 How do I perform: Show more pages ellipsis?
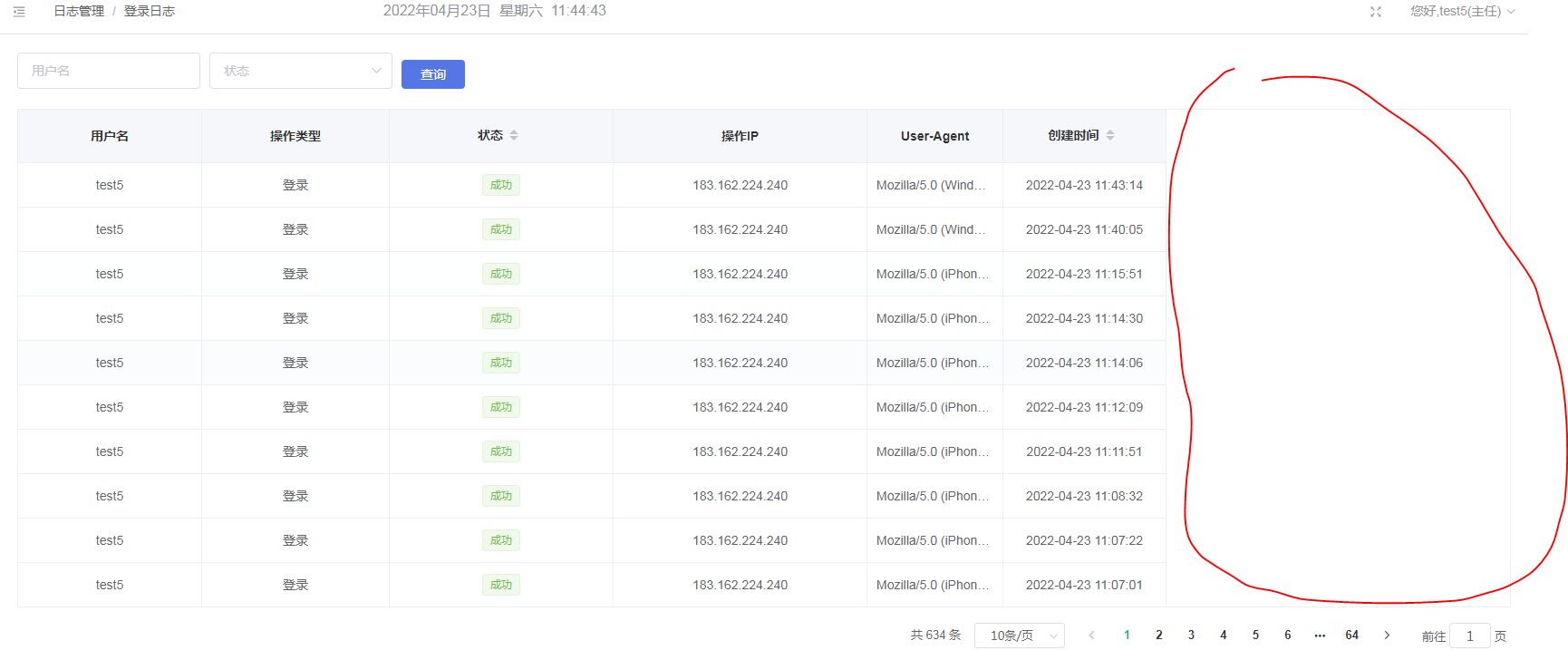1320,635
